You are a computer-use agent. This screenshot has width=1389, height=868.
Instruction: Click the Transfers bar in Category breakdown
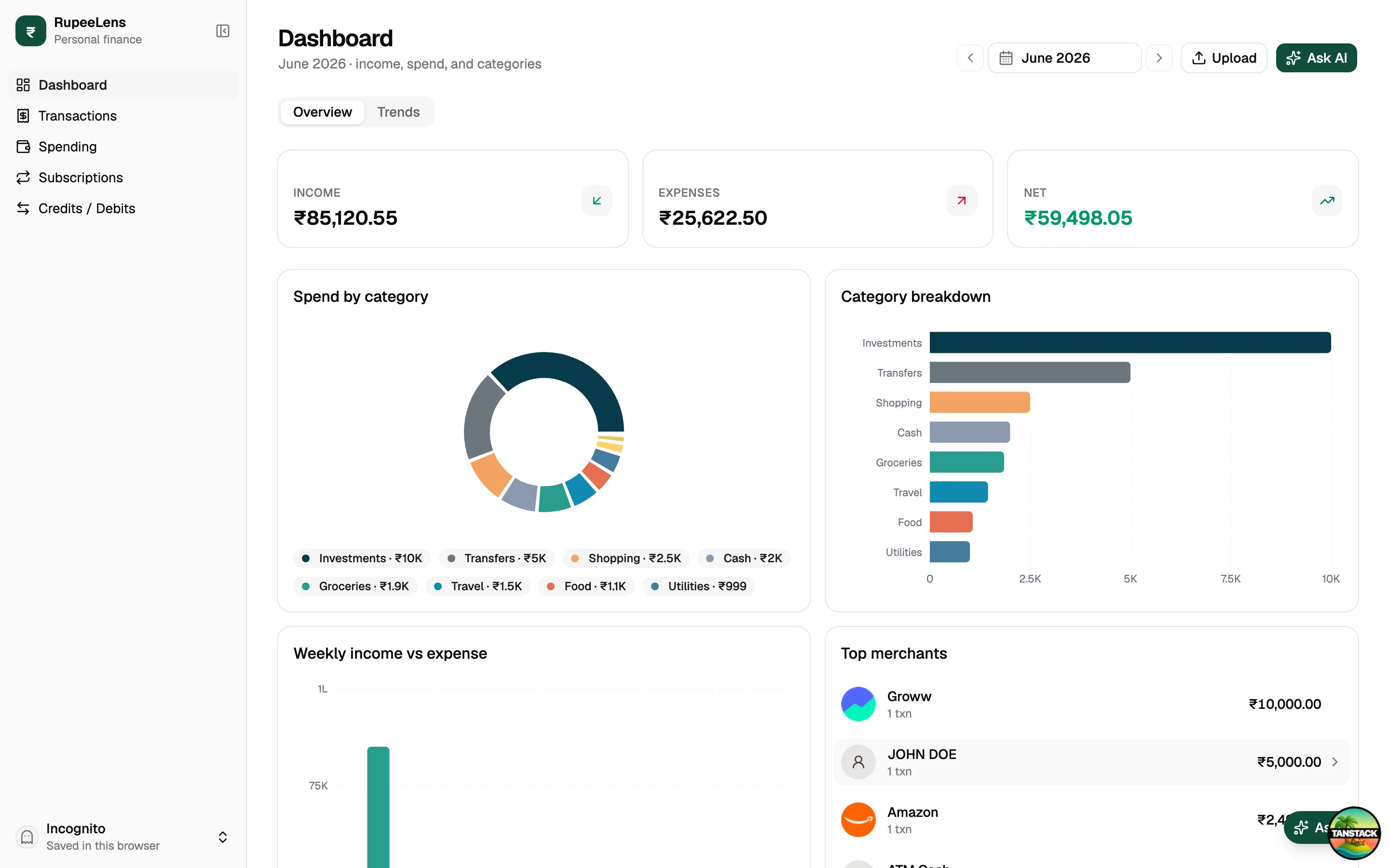1030,373
